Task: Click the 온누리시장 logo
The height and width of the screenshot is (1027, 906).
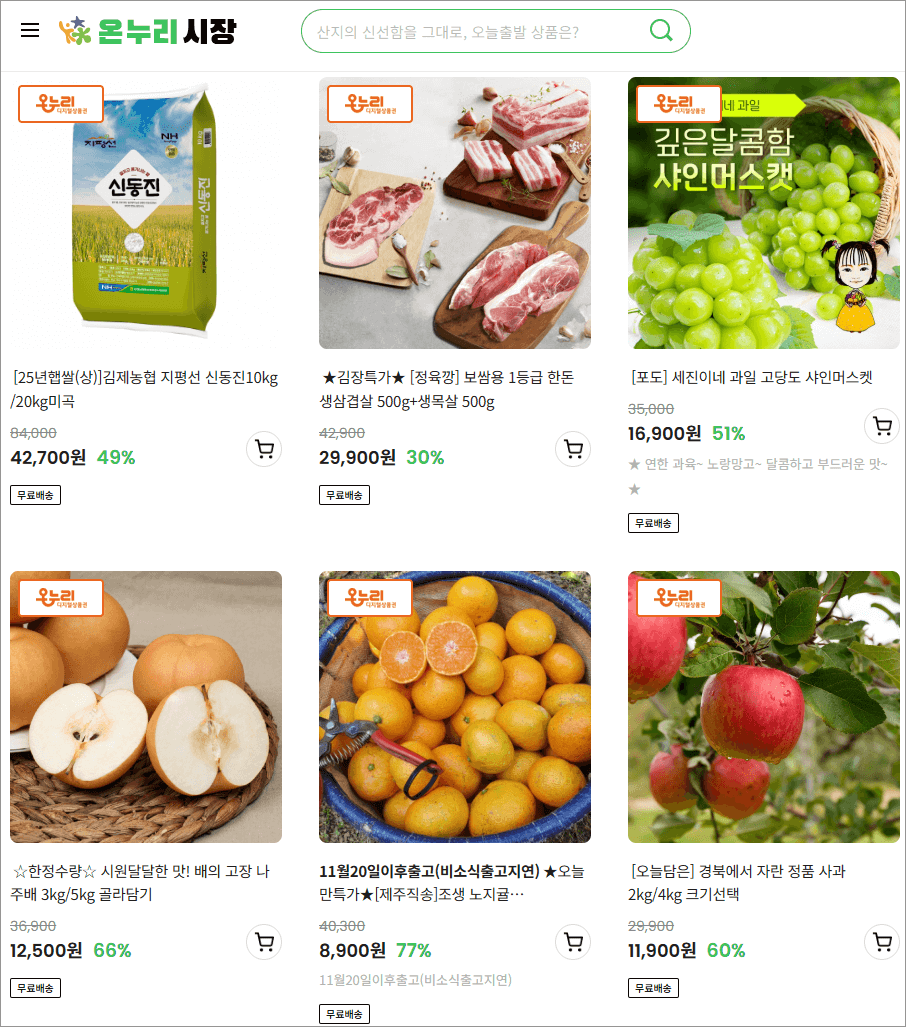Action: pos(147,31)
